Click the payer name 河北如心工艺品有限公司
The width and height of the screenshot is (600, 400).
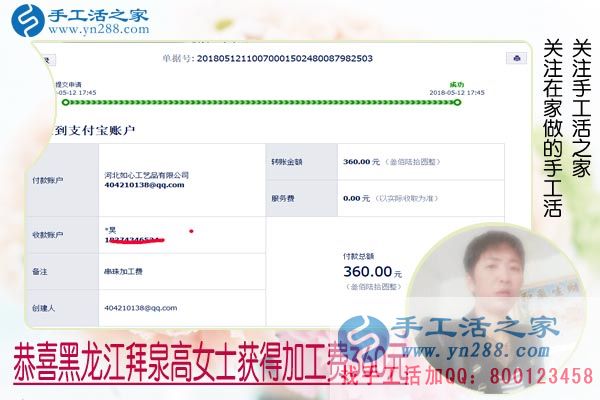[147, 175]
